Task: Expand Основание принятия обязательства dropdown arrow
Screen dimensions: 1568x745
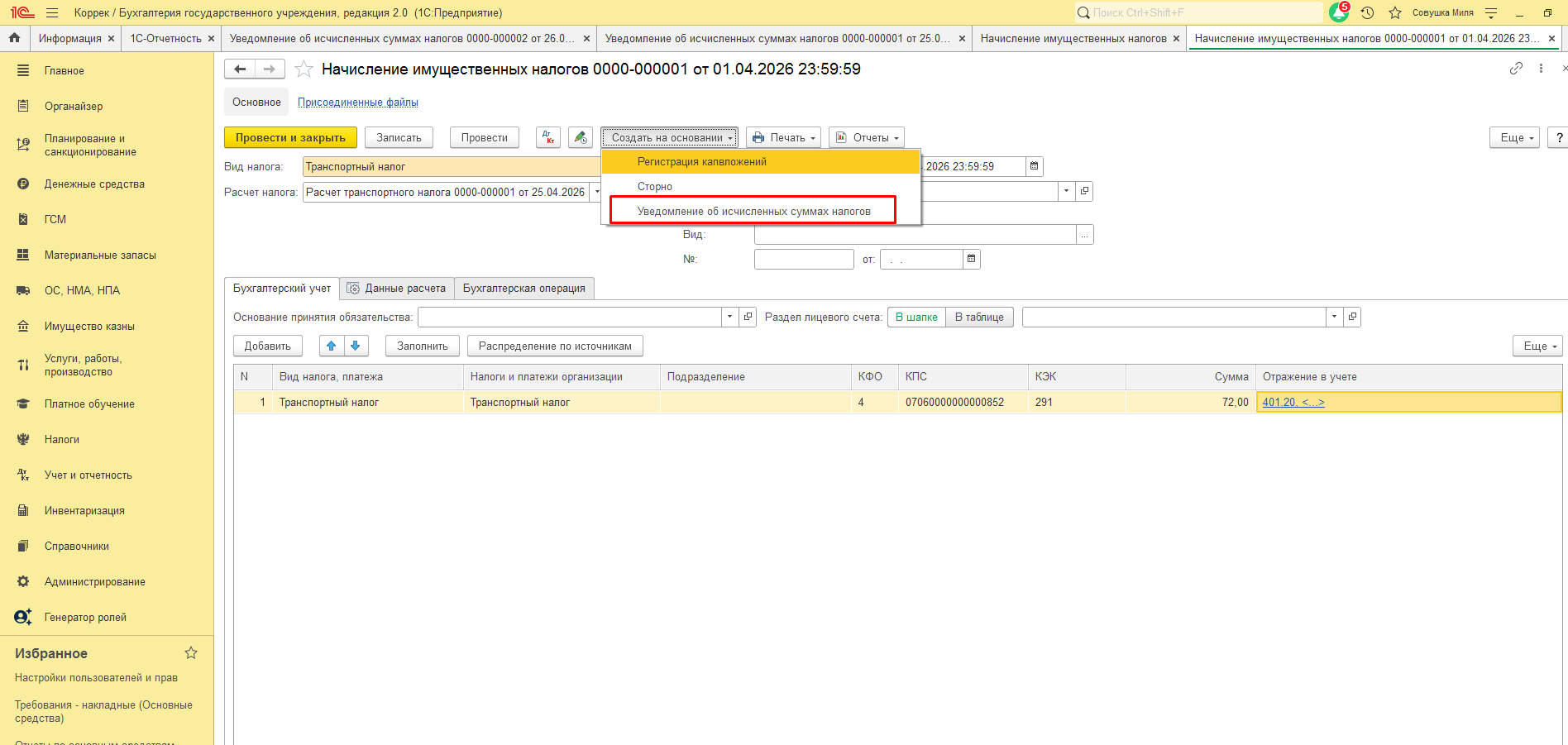Action: pyautogui.click(x=729, y=317)
